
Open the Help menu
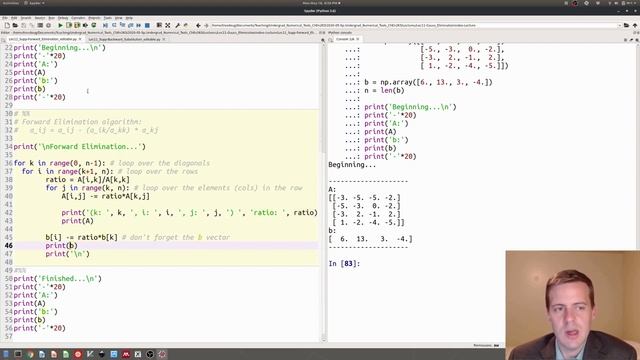click(129, 18)
